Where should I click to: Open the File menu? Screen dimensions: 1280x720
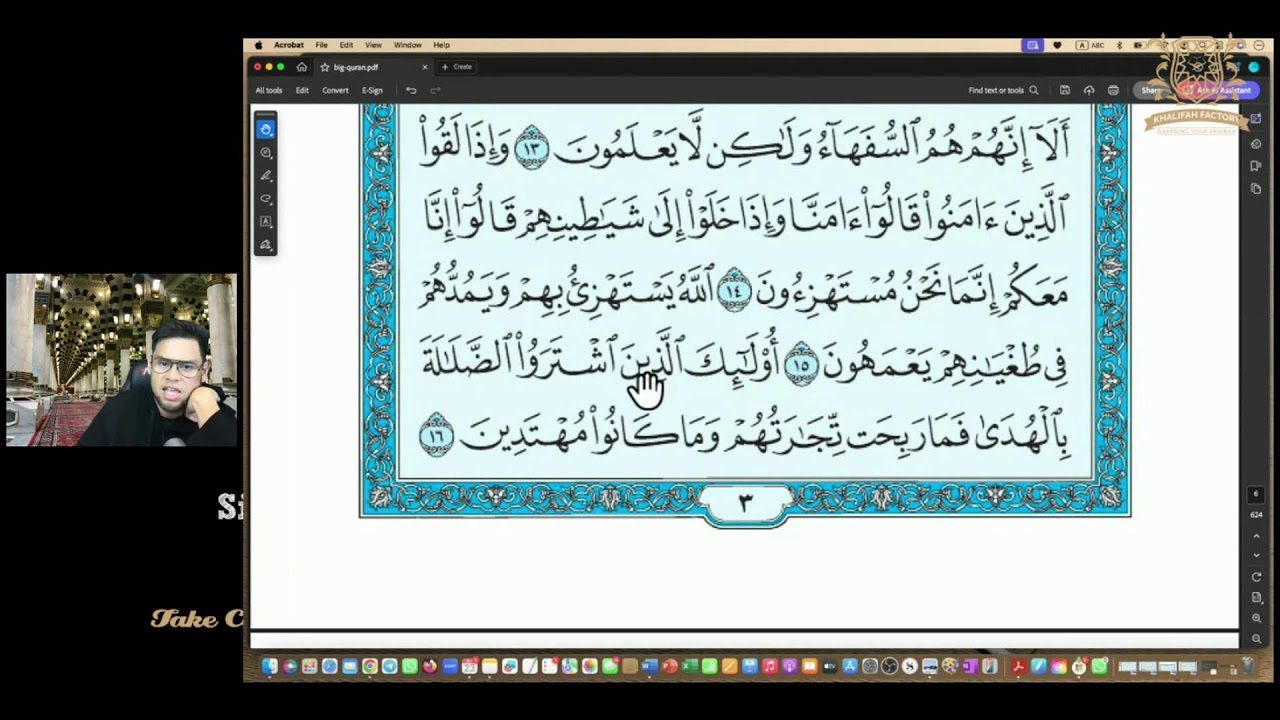point(321,45)
